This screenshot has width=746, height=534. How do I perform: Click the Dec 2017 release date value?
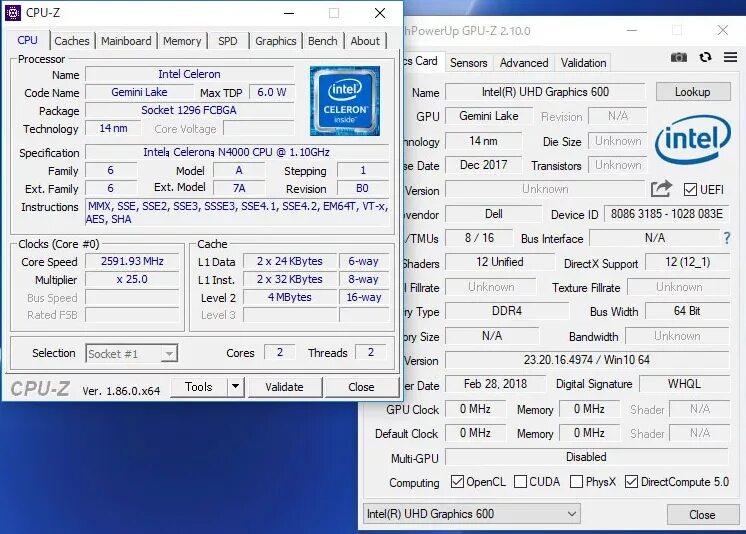[483, 165]
